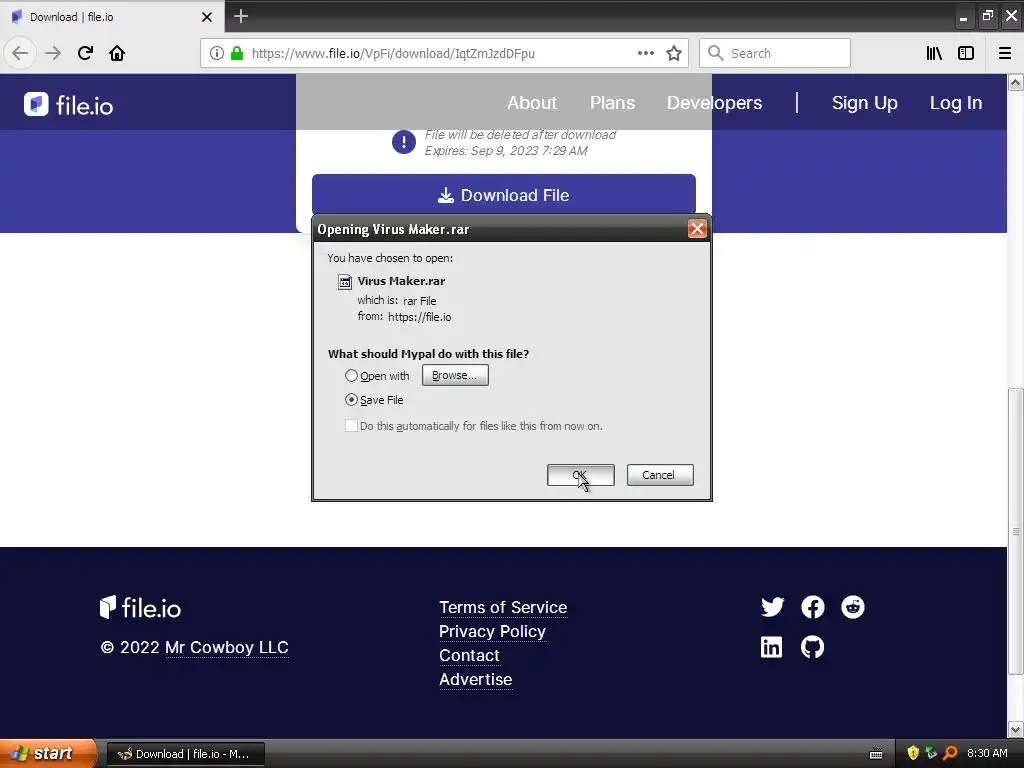Viewport: 1024px width, 768px height.
Task: Click the green secure padlock icon
Action: coord(237,53)
